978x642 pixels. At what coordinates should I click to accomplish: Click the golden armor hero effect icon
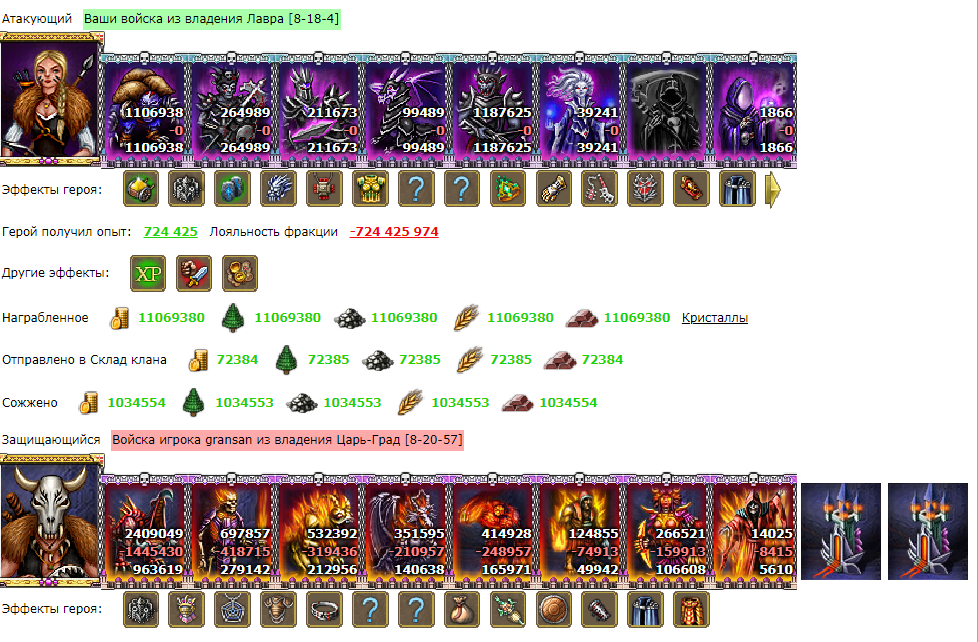pyautogui.click(x=370, y=189)
